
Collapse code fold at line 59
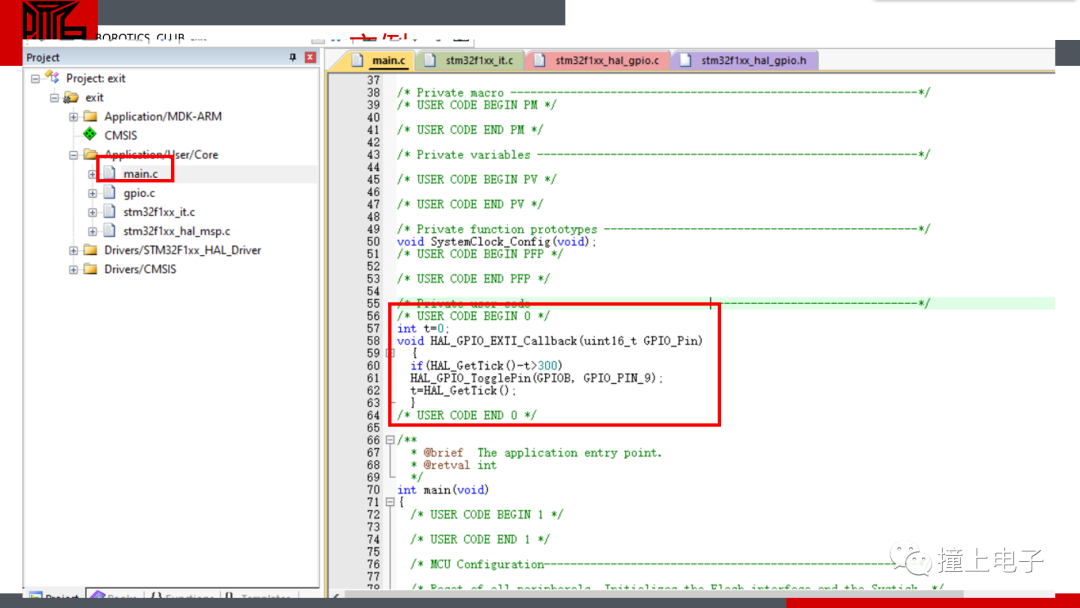pos(390,353)
